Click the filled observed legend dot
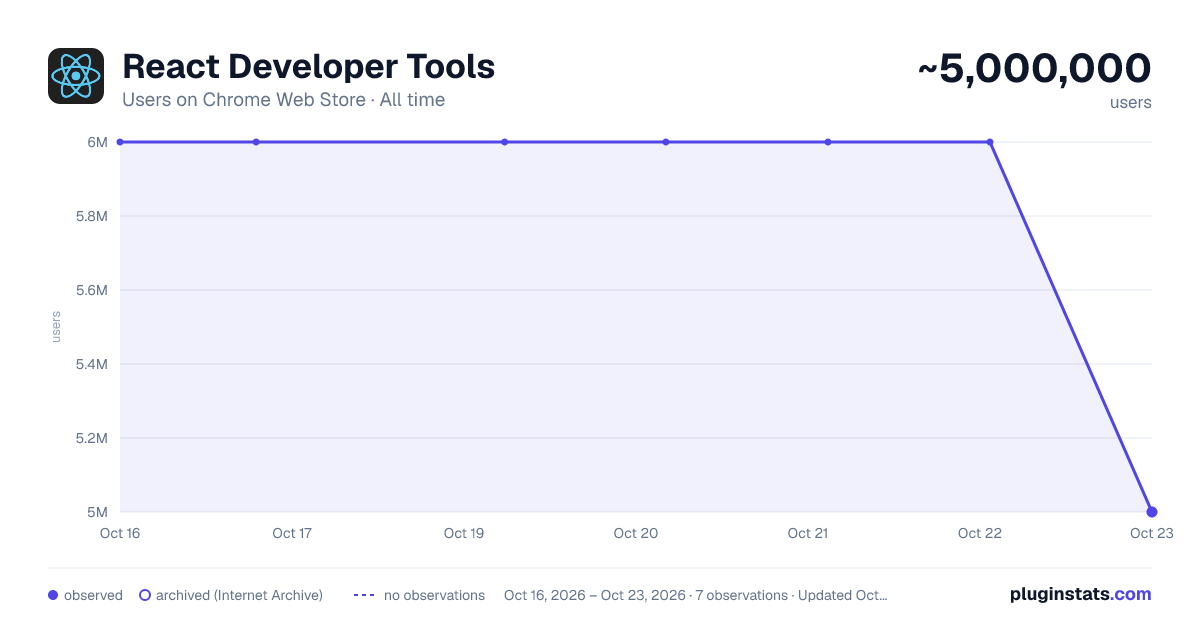The height and width of the screenshot is (630, 1200). coord(53,595)
